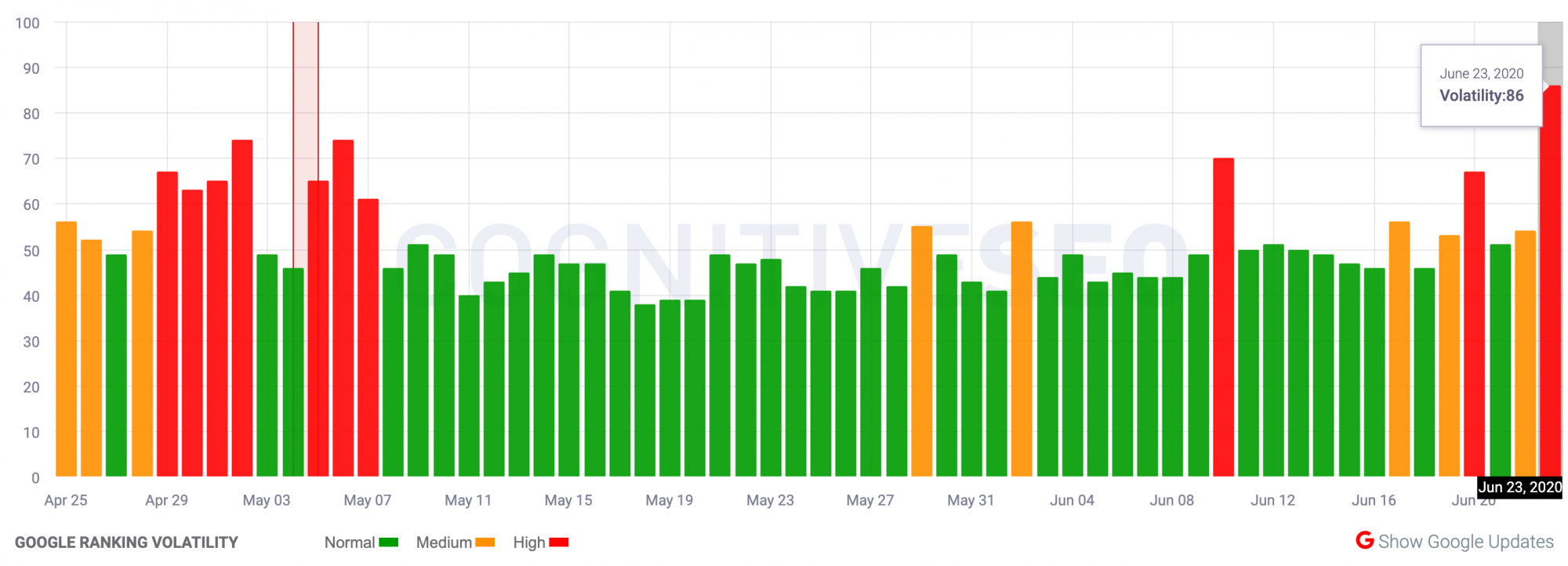Click the Google G logo icon

(x=1365, y=540)
